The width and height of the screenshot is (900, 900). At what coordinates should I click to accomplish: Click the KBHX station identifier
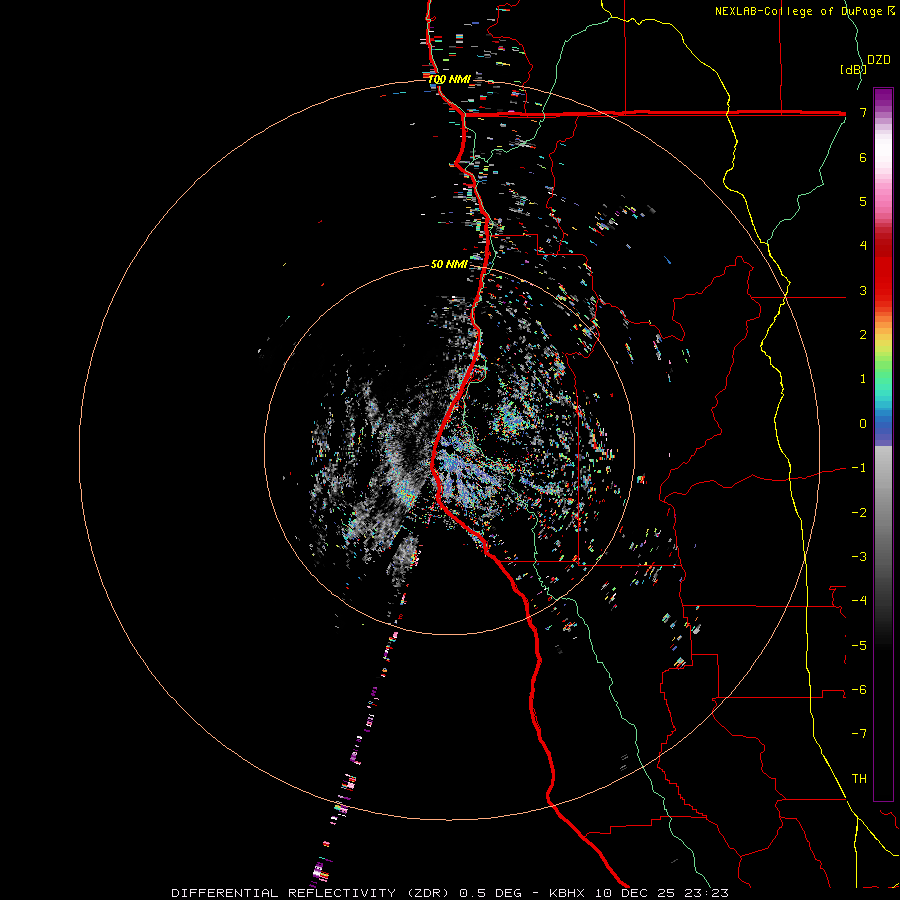(567, 893)
